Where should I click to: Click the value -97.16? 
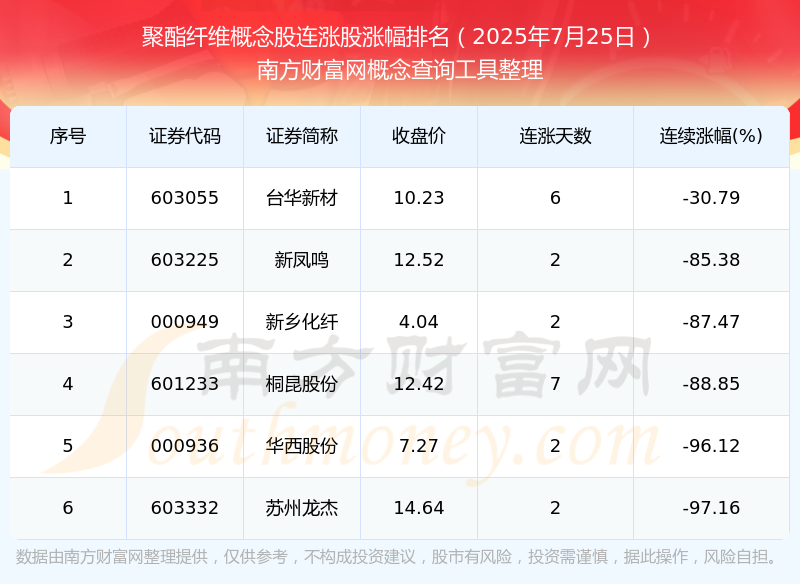point(711,508)
